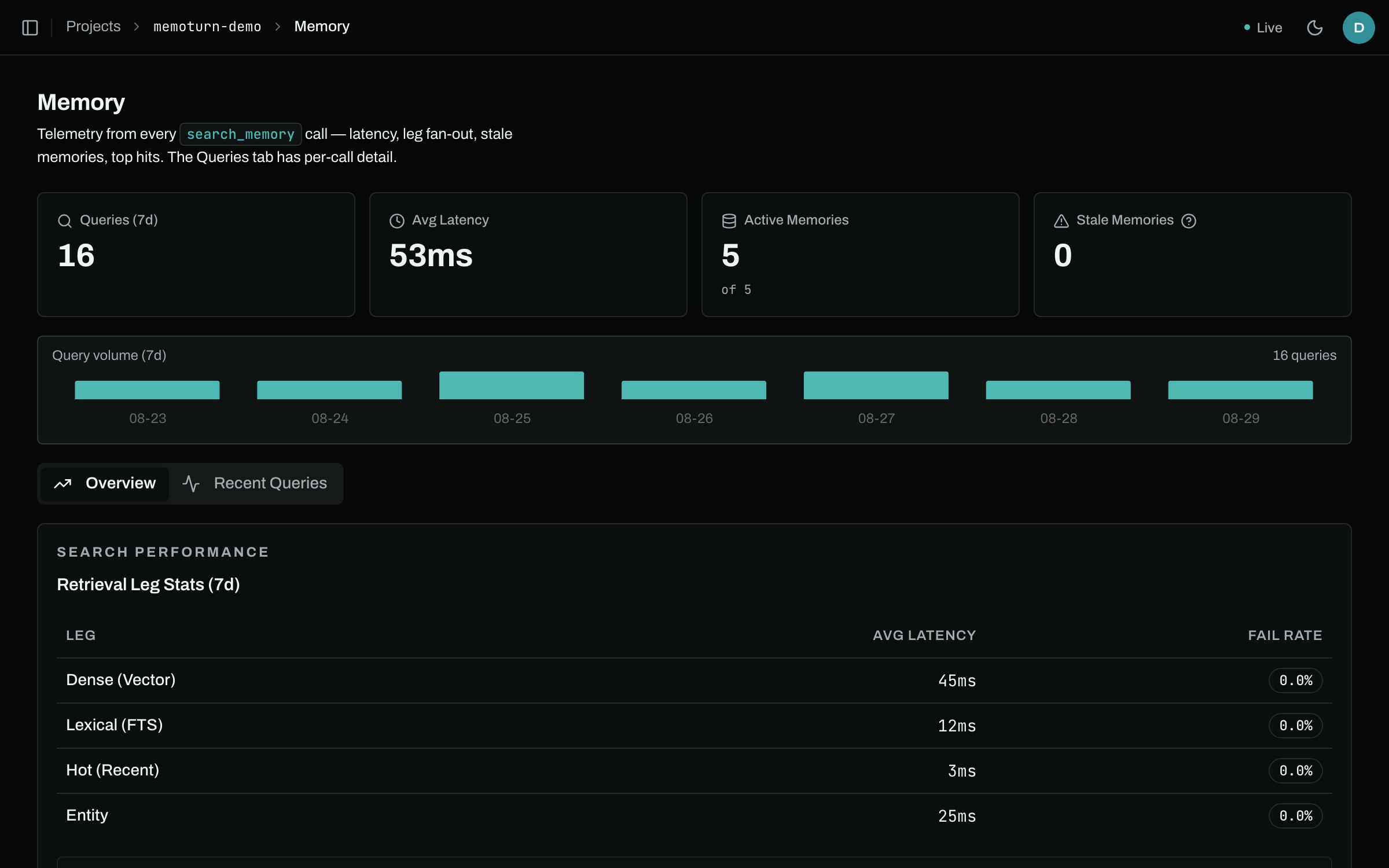Click the 08-26 date label
The height and width of the screenshot is (868, 1389).
694,418
